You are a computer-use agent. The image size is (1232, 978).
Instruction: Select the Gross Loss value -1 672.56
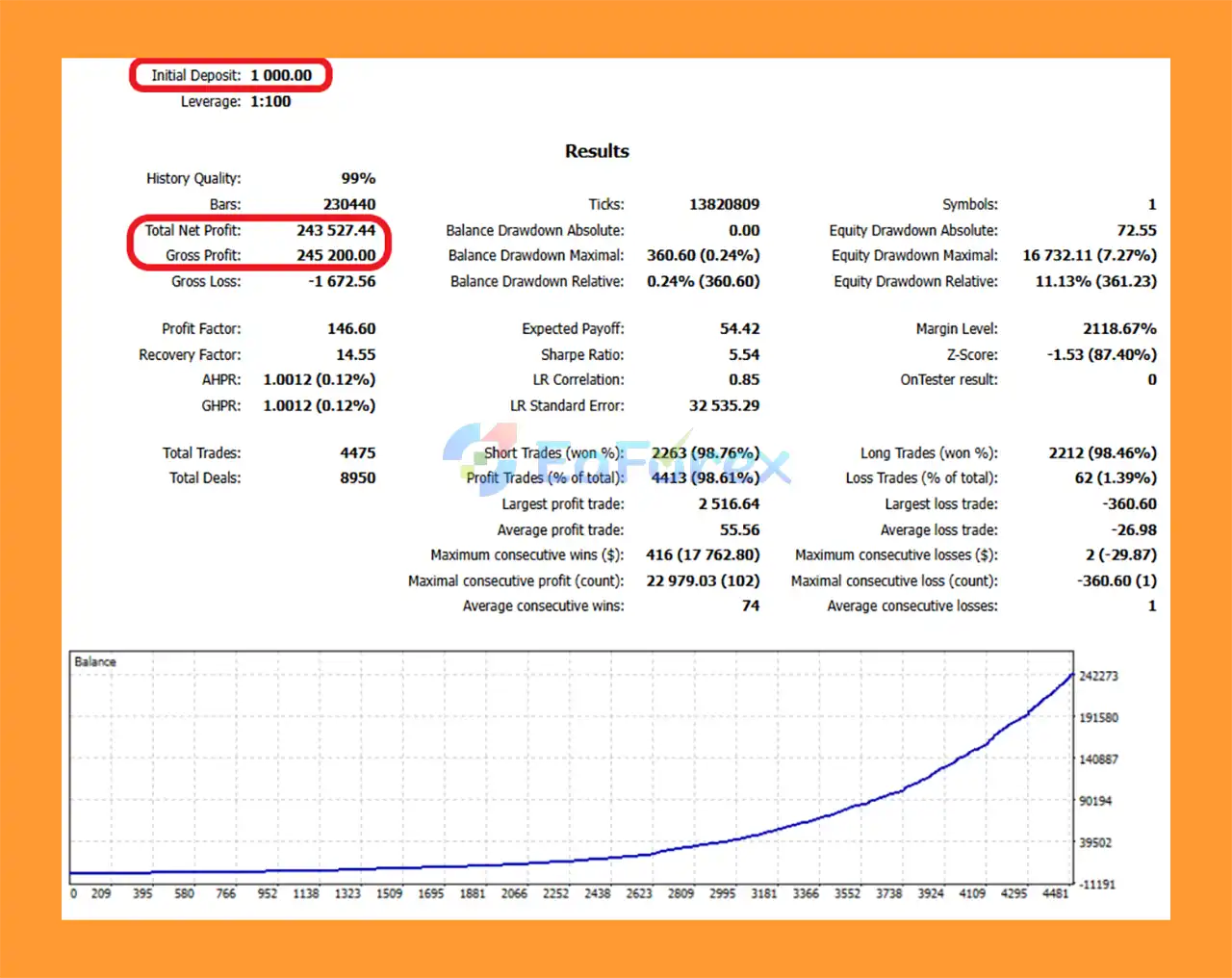(341, 281)
